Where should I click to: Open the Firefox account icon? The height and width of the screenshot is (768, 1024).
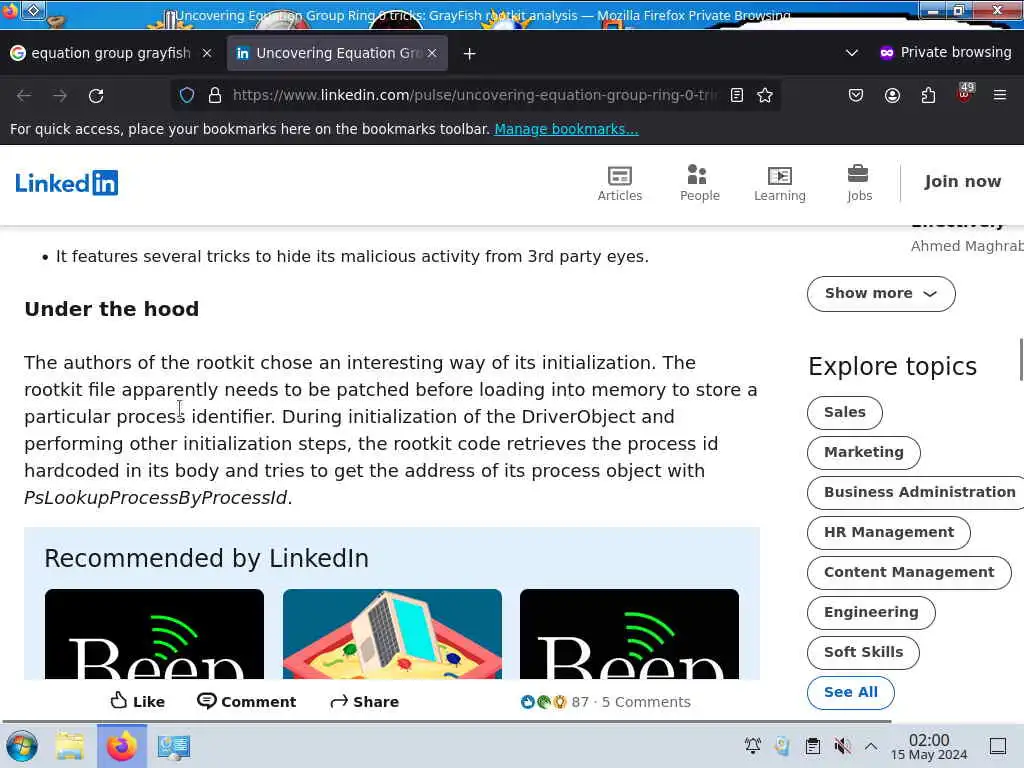tap(892, 95)
